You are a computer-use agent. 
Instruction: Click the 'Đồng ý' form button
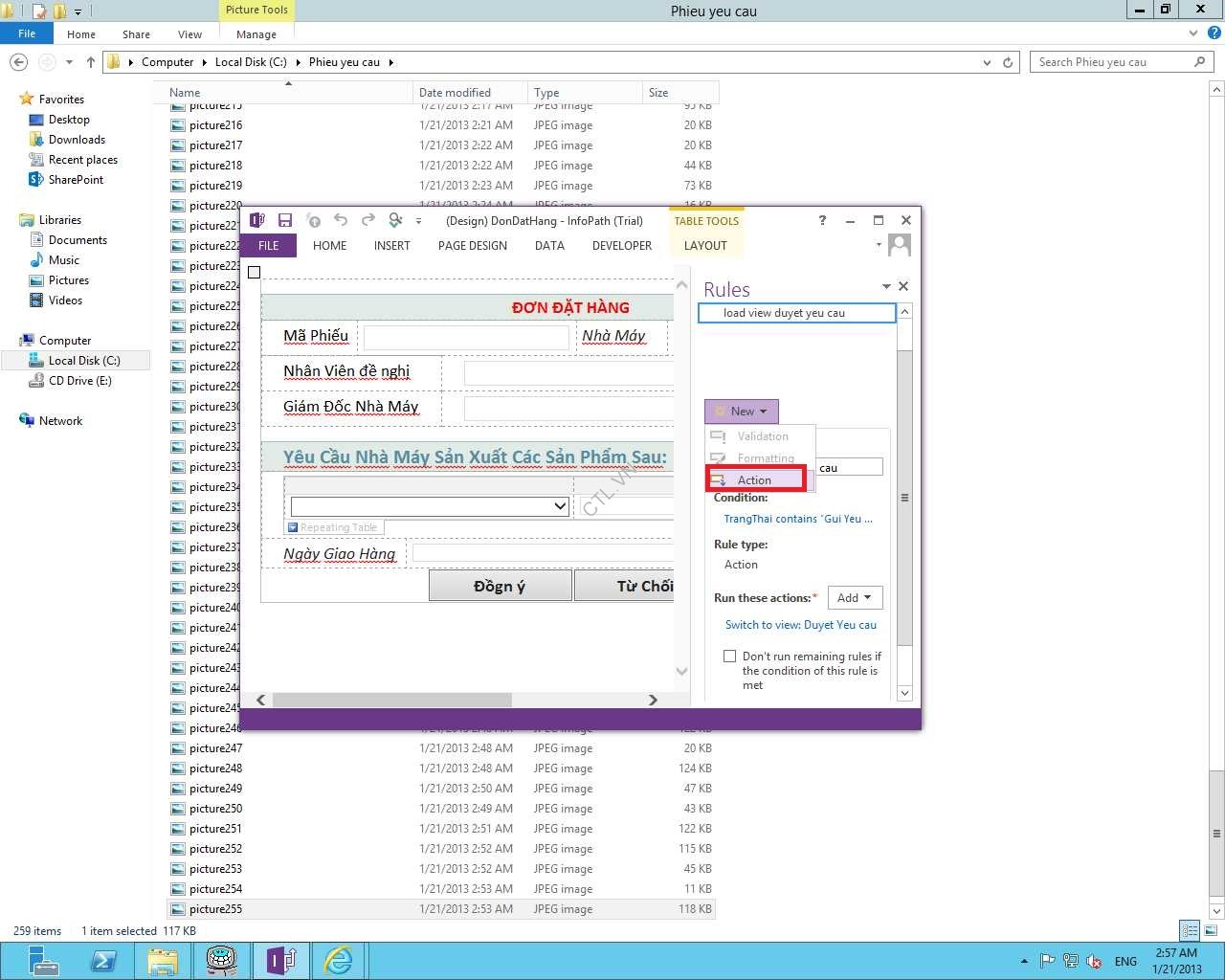tap(500, 586)
